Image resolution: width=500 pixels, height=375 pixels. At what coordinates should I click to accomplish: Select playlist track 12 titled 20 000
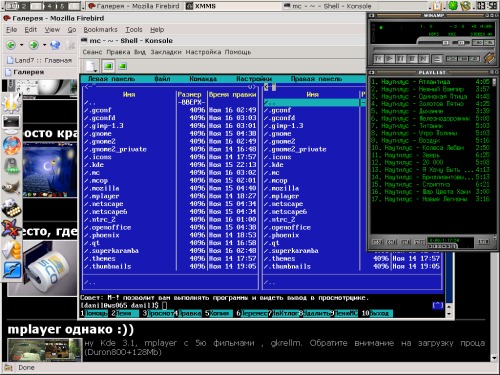click(x=430, y=162)
